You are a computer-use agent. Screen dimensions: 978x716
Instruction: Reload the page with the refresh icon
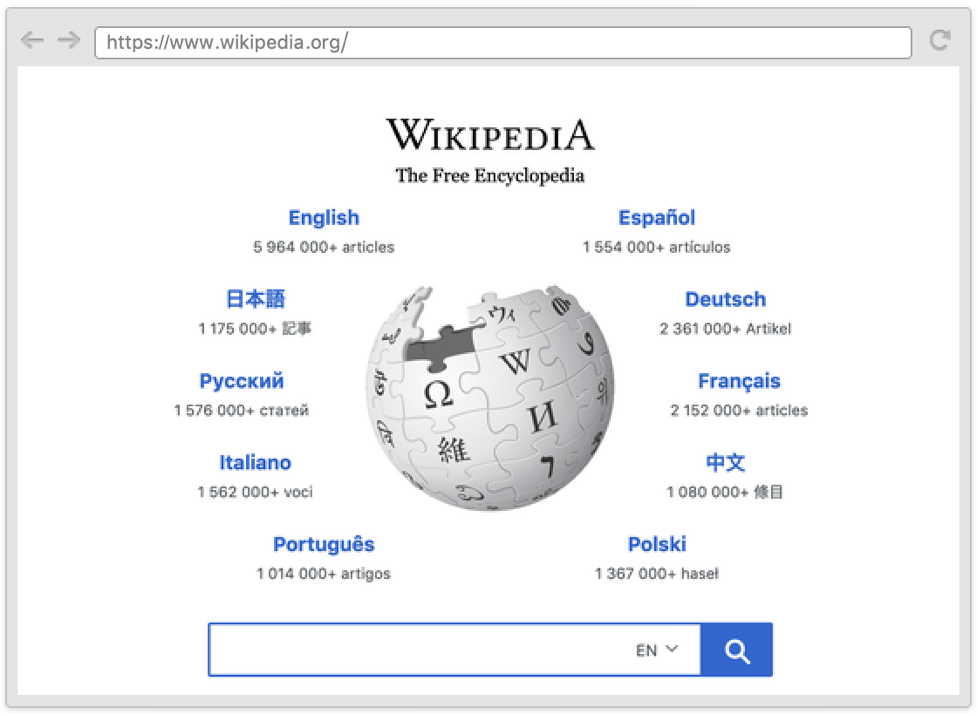point(939,40)
